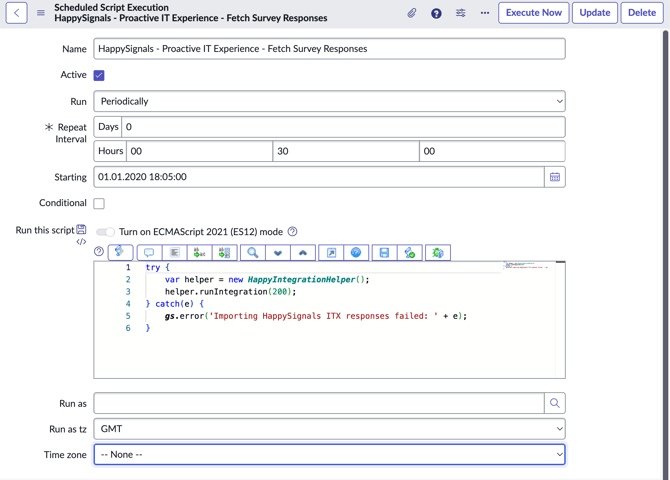
Task: Open the more options ellipsis menu
Action: click(485, 13)
